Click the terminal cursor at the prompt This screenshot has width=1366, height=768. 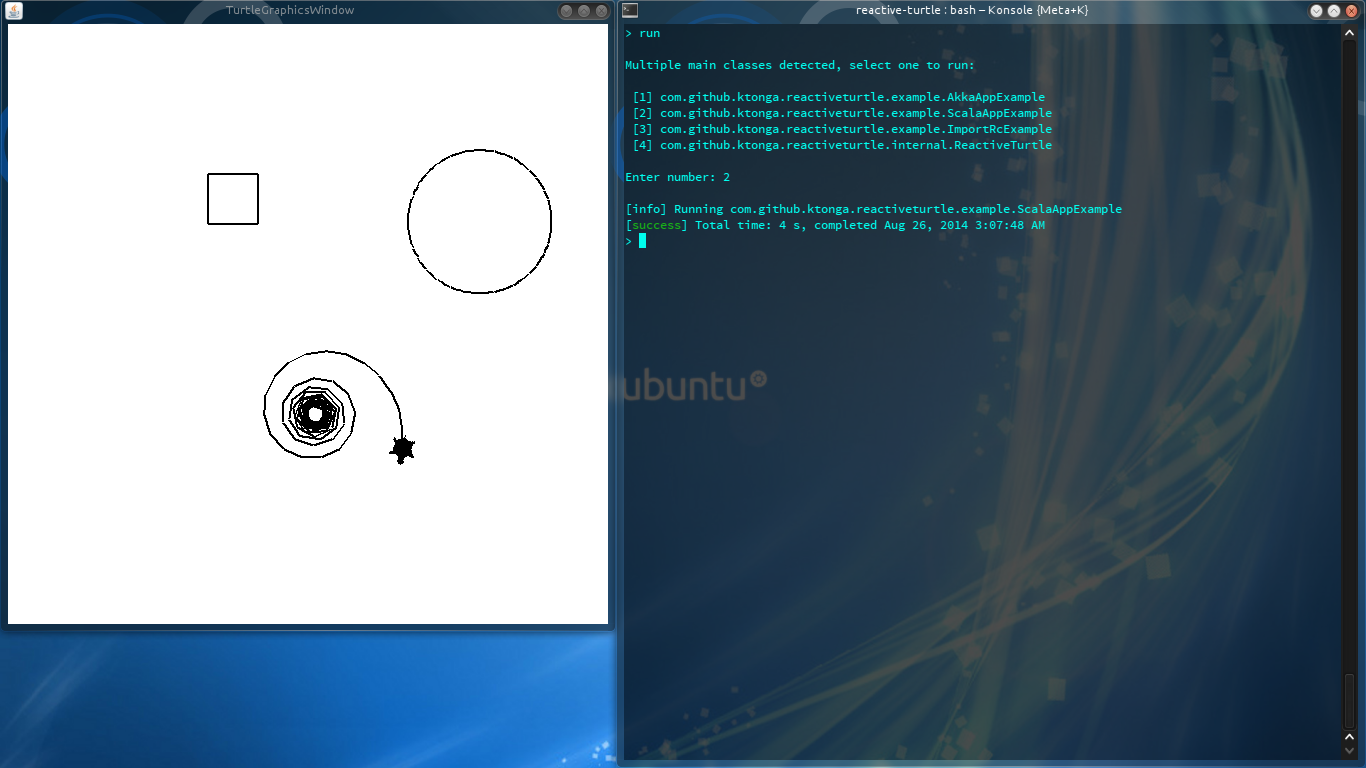tap(642, 241)
